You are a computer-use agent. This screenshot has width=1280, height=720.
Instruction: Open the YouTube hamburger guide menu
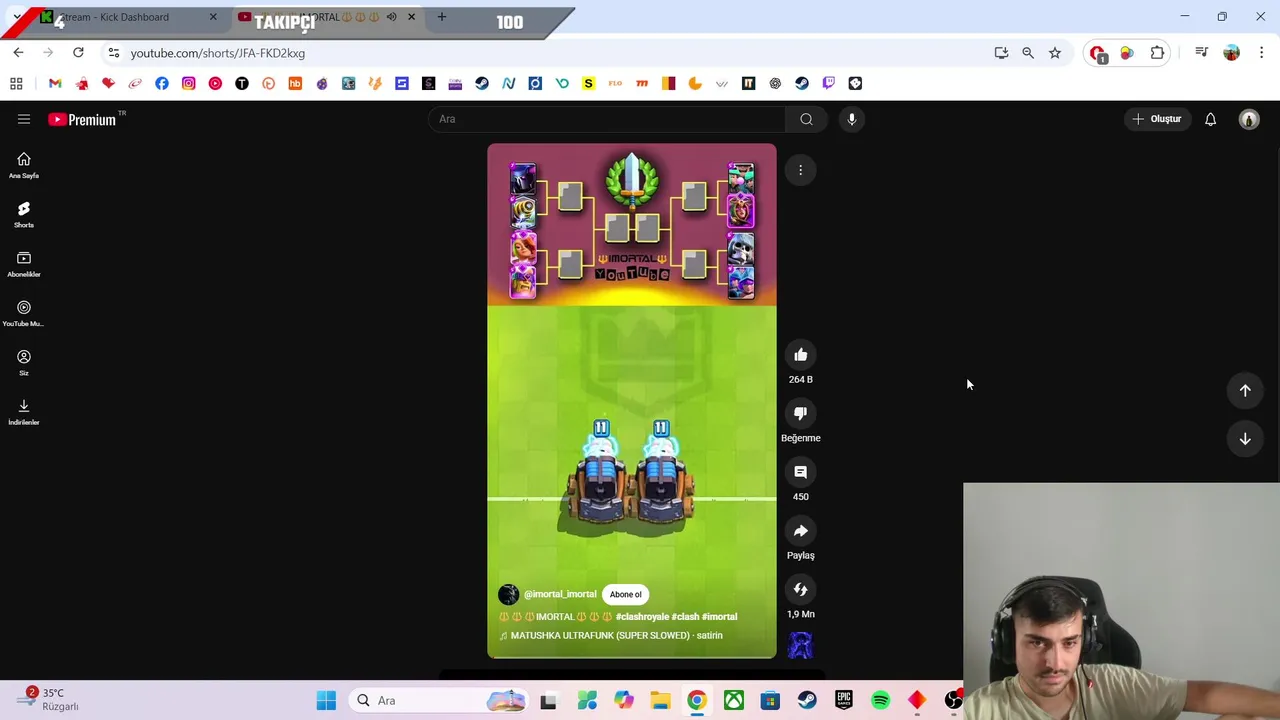coord(24,119)
